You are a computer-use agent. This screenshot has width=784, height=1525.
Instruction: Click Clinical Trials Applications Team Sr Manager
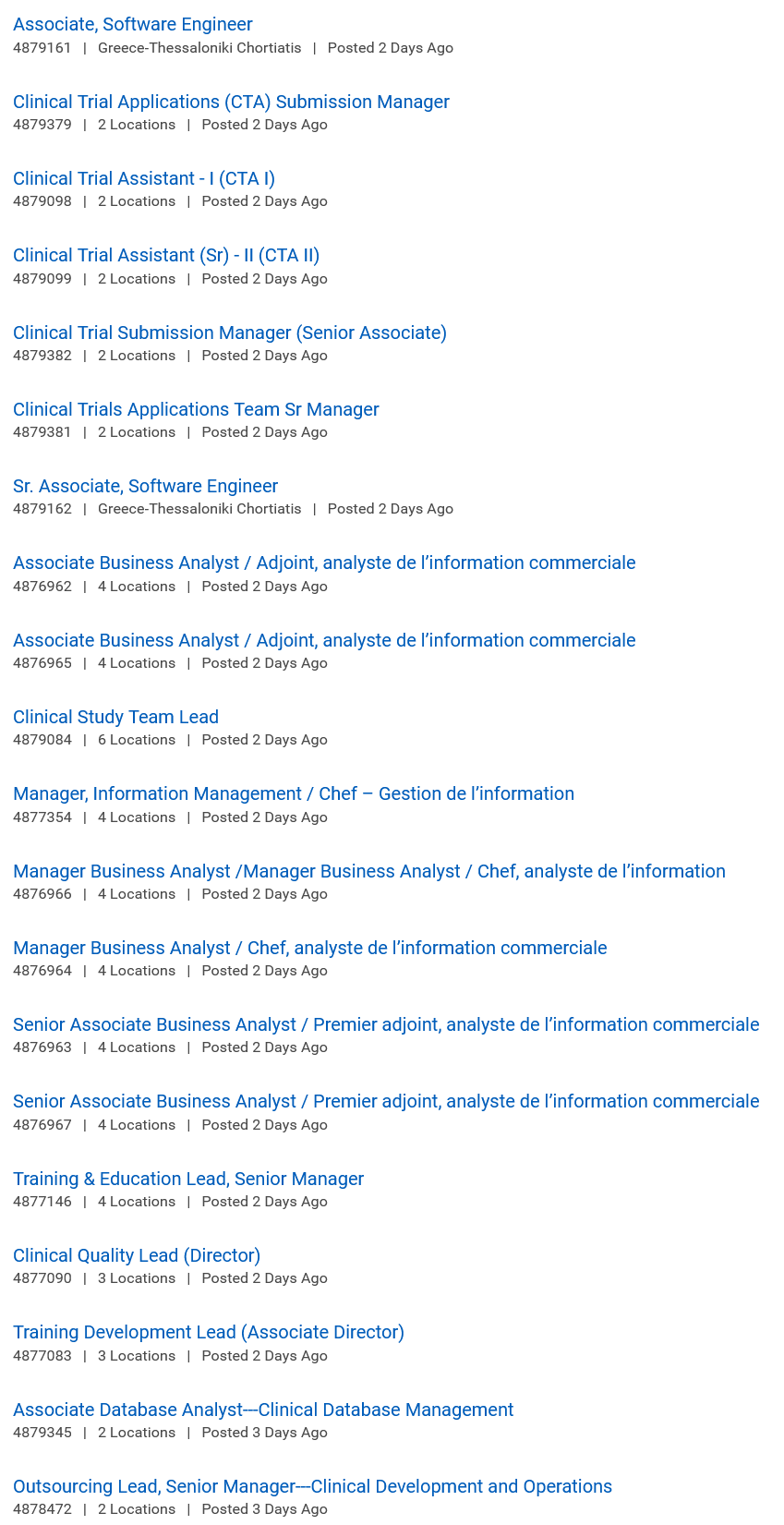tap(196, 410)
